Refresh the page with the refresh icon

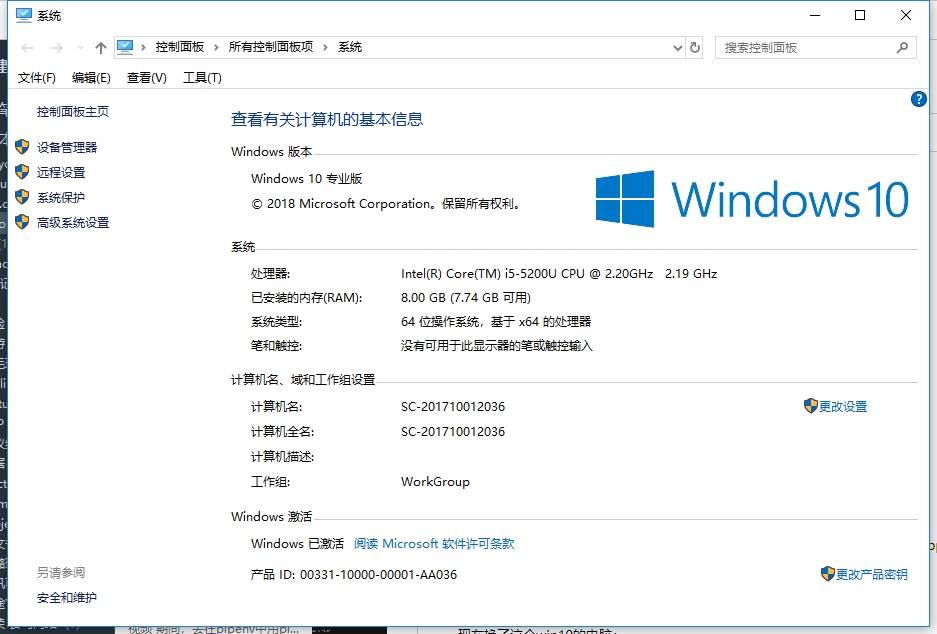[x=694, y=47]
